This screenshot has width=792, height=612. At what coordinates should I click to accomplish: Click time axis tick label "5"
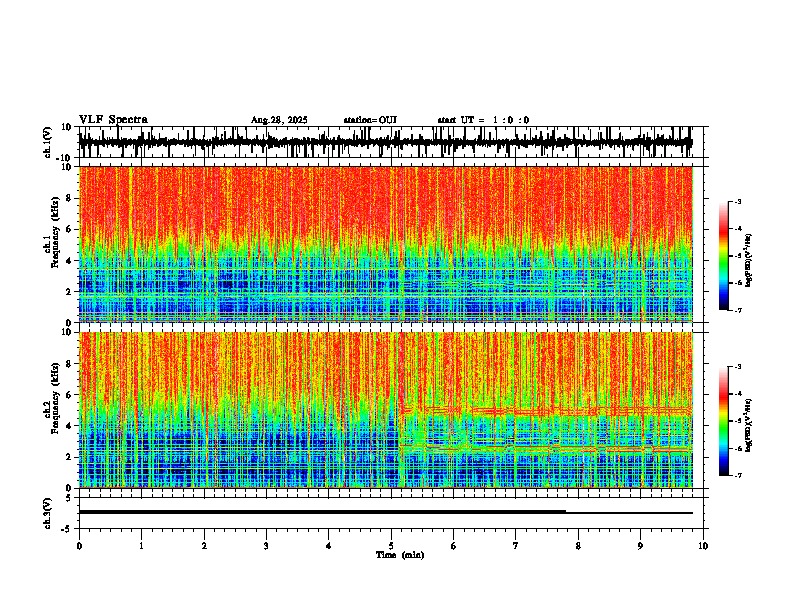pyautogui.click(x=391, y=546)
